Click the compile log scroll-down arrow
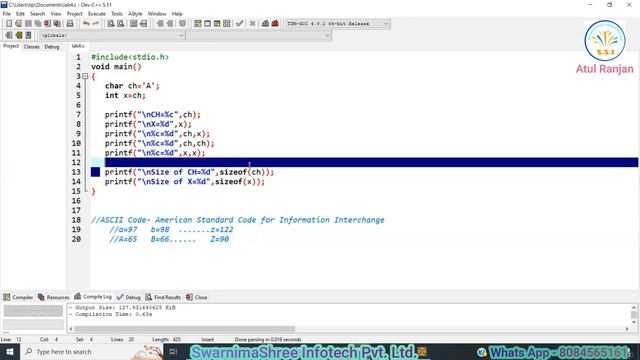The height and width of the screenshot is (360, 640). pos(634,322)
